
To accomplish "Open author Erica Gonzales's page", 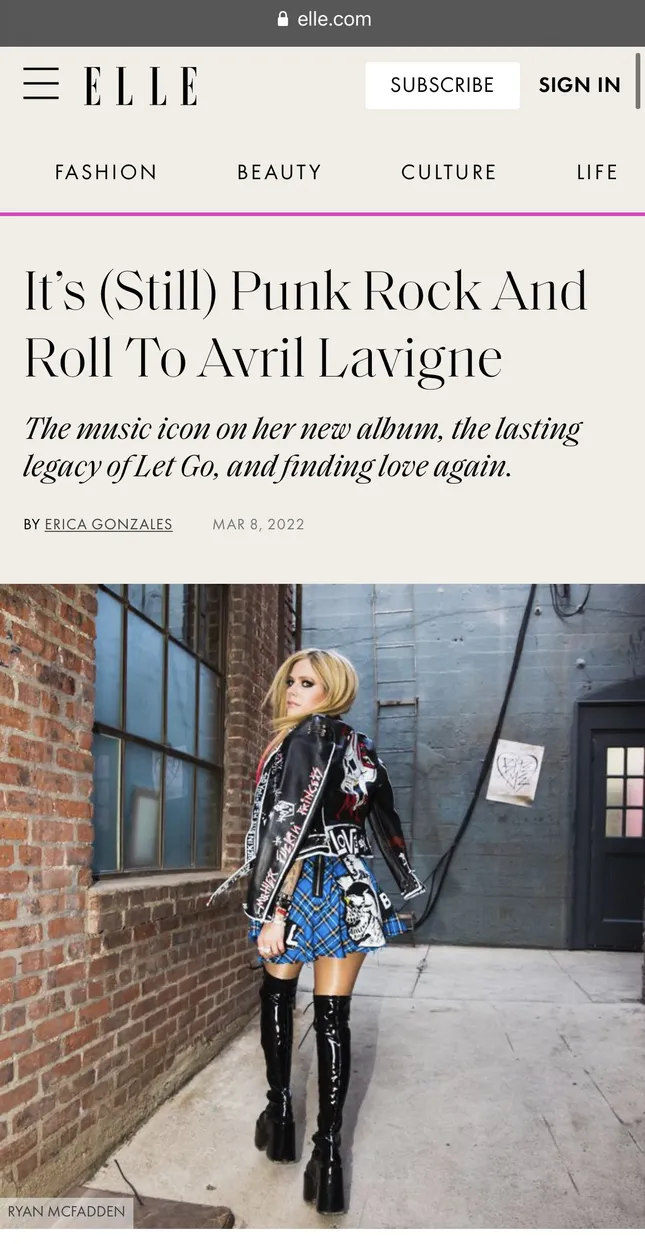I will click(x=108, y=524).
